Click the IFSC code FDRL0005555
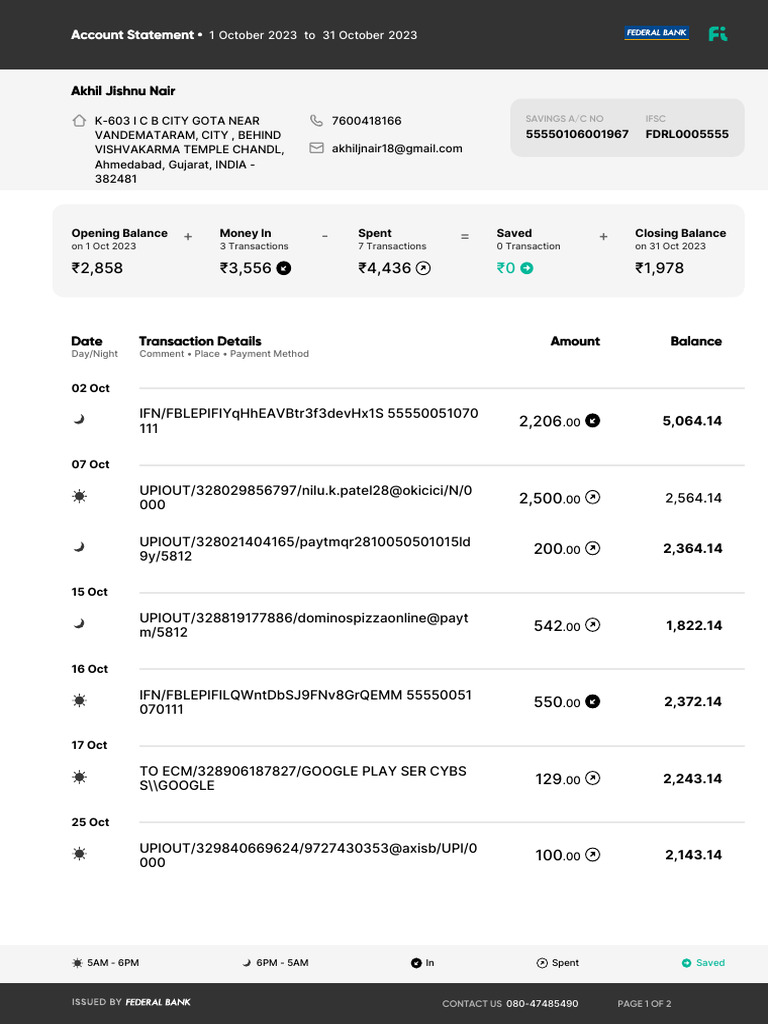This screenshot has height=1024, width=768. tap(687, 134)
